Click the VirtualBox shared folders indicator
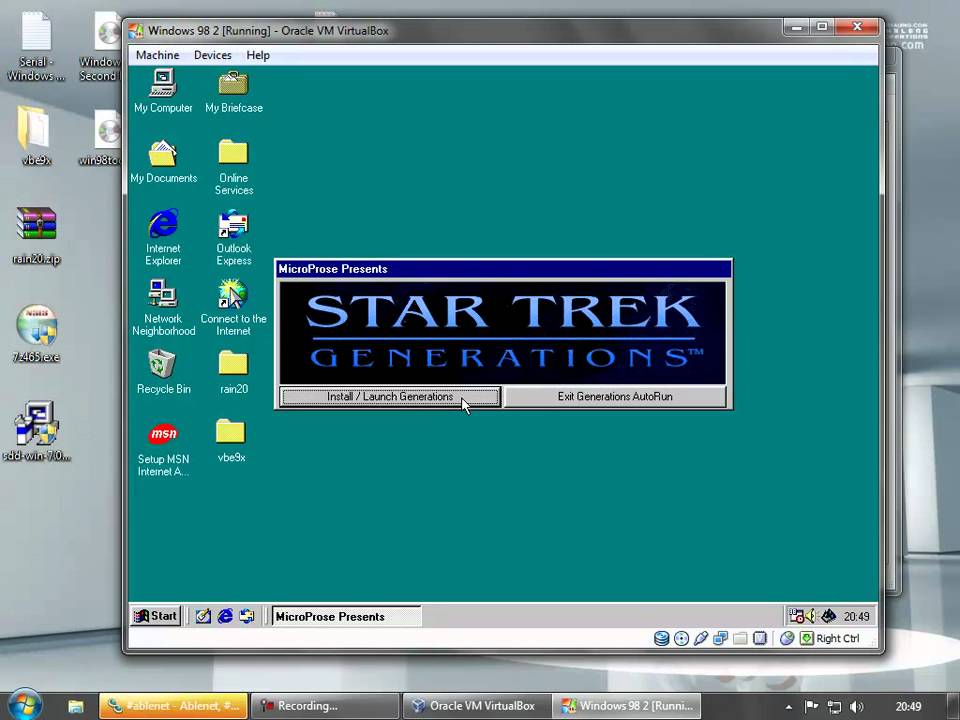The height and width of the screenshot is (720, 960). click(x=740, y=639)
